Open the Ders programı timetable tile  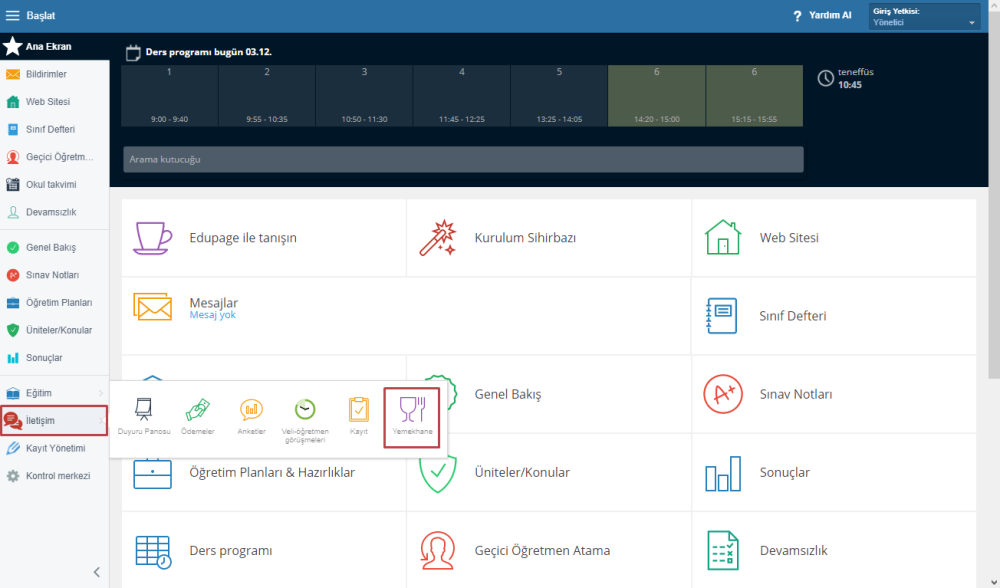tap(263, 550)
